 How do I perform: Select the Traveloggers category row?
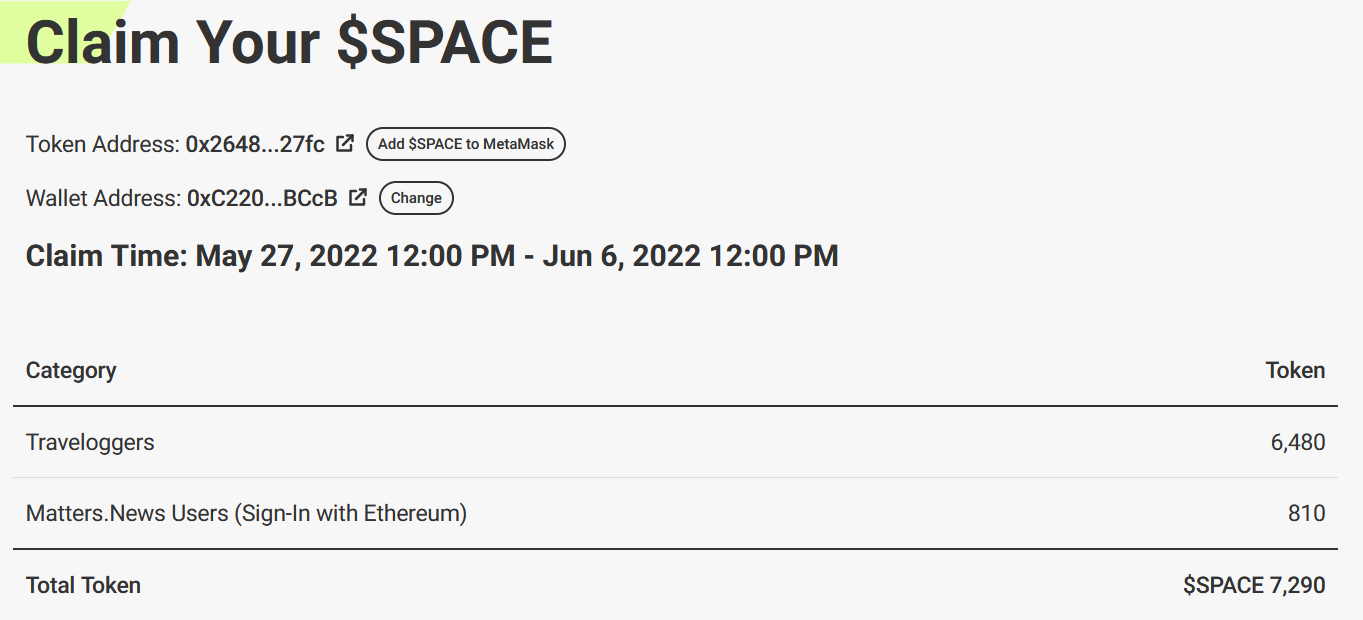675,442
